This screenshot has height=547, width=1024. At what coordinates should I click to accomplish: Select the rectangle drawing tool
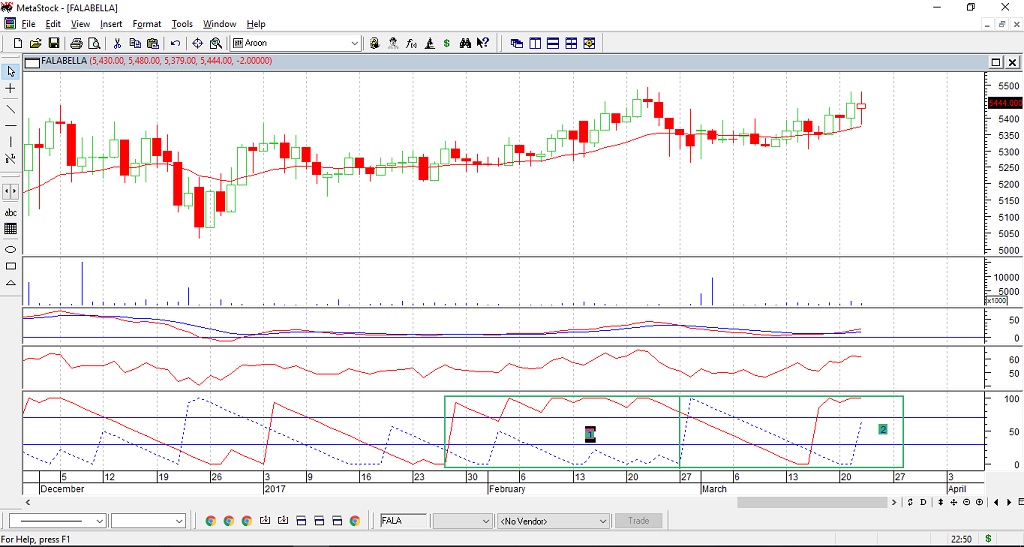11,266
